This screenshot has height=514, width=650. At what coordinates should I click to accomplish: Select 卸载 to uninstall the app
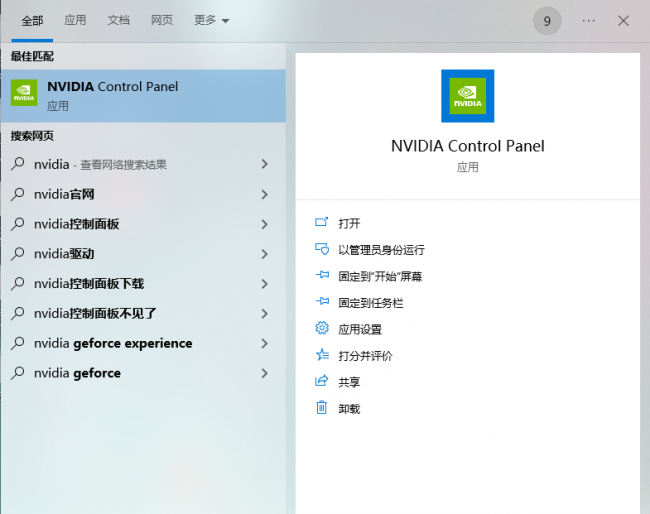point(349,409)
